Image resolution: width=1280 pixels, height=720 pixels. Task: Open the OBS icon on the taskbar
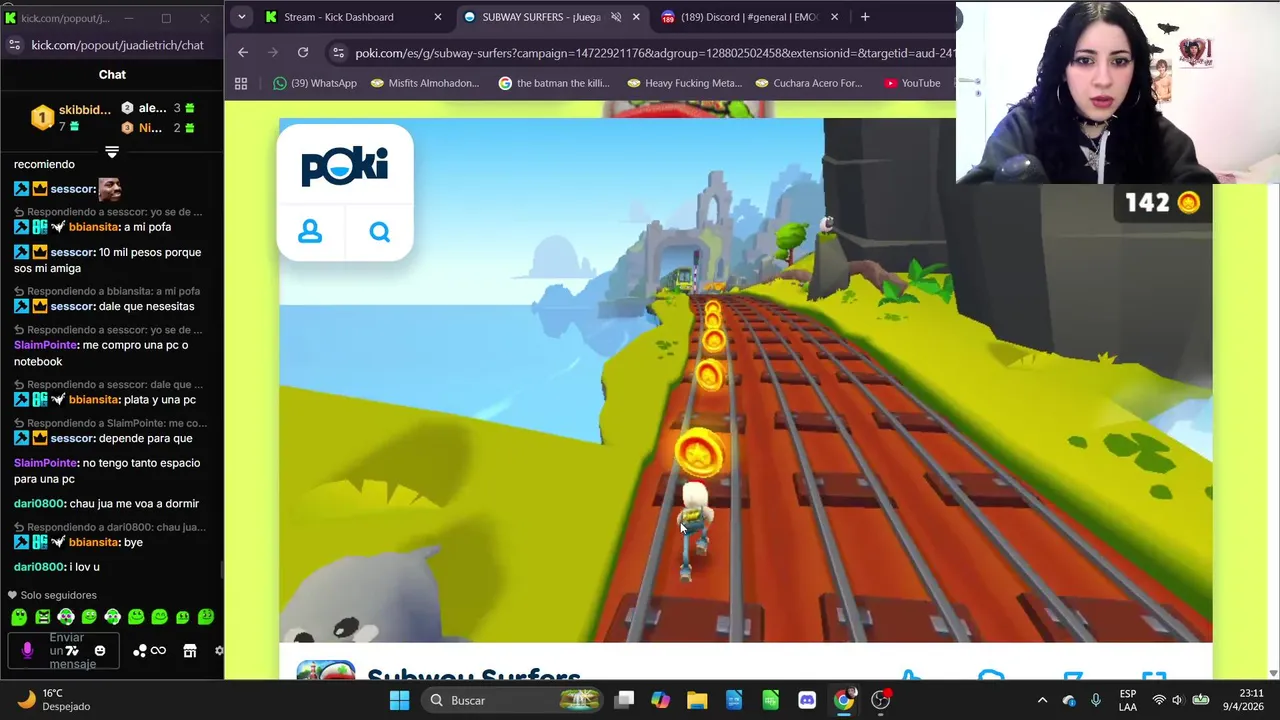tap(881, 700)
